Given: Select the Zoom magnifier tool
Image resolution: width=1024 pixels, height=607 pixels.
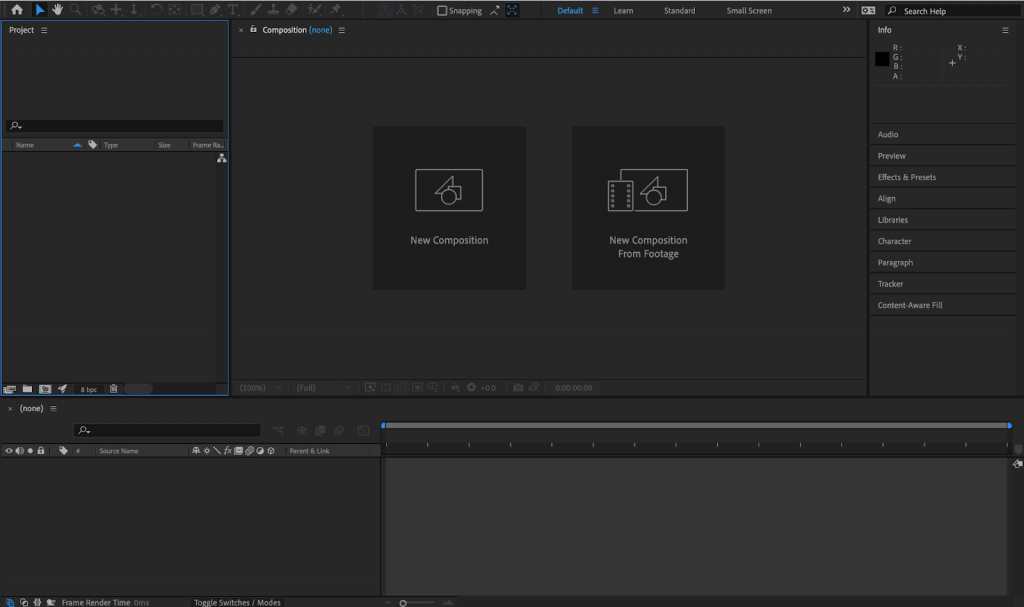Looking at the screenshot, I should [x=76, y=10].
